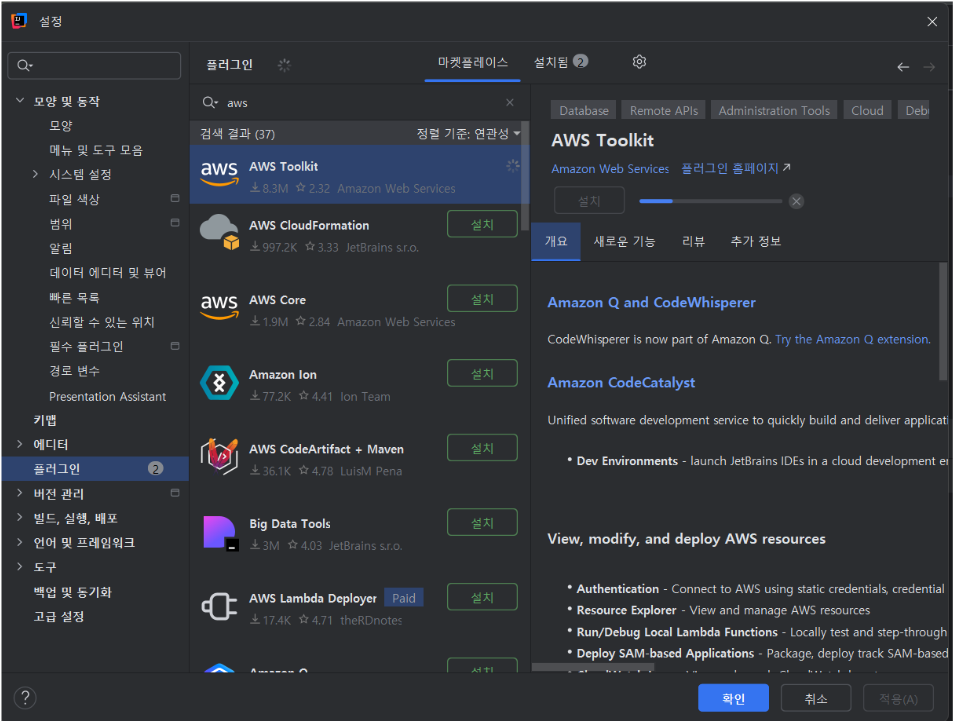Viewport: 954px width, 722px height.
Task: Open the Amazon Web Services vendor link
Action: pyautogui.click(x=610, y=168)
